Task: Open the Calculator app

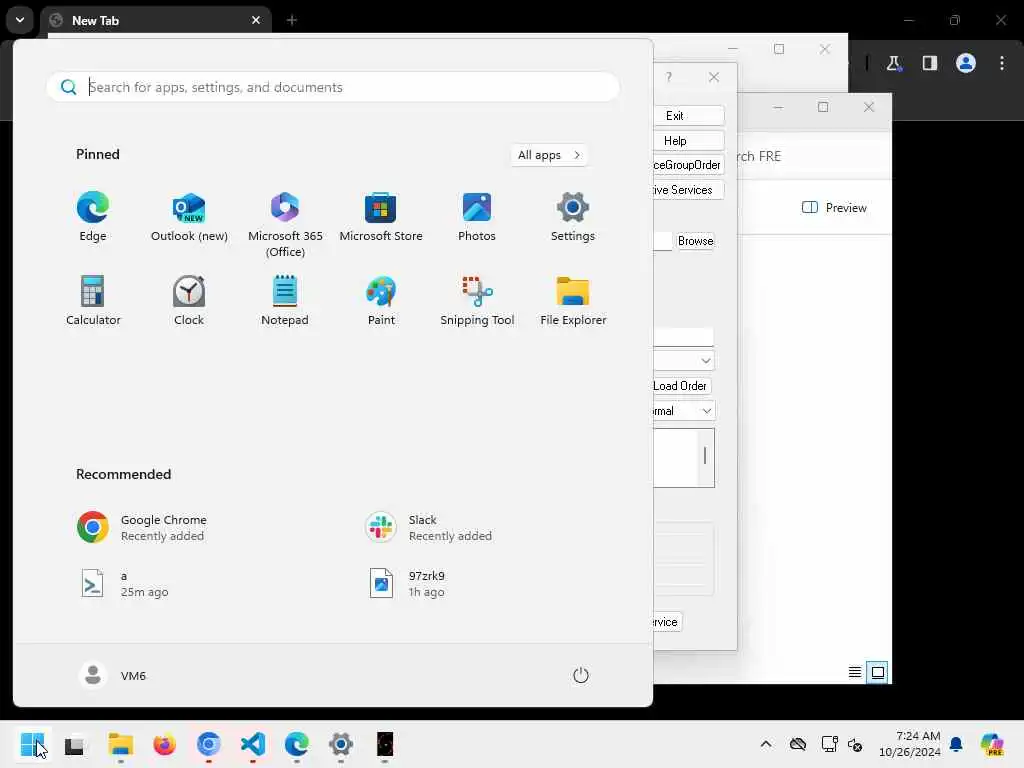Action: [93, 300]
